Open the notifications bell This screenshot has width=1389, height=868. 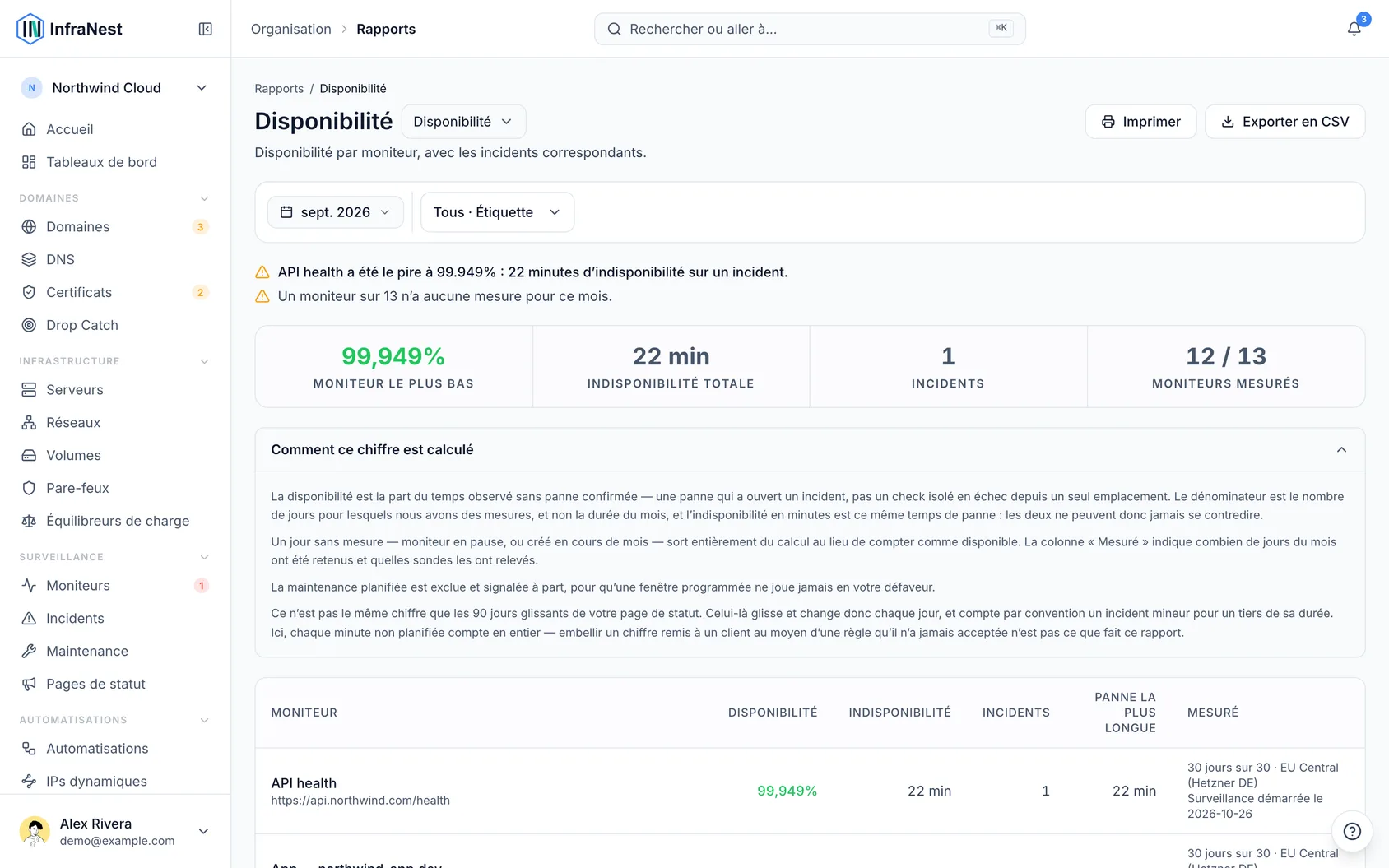coord(1354,29)
